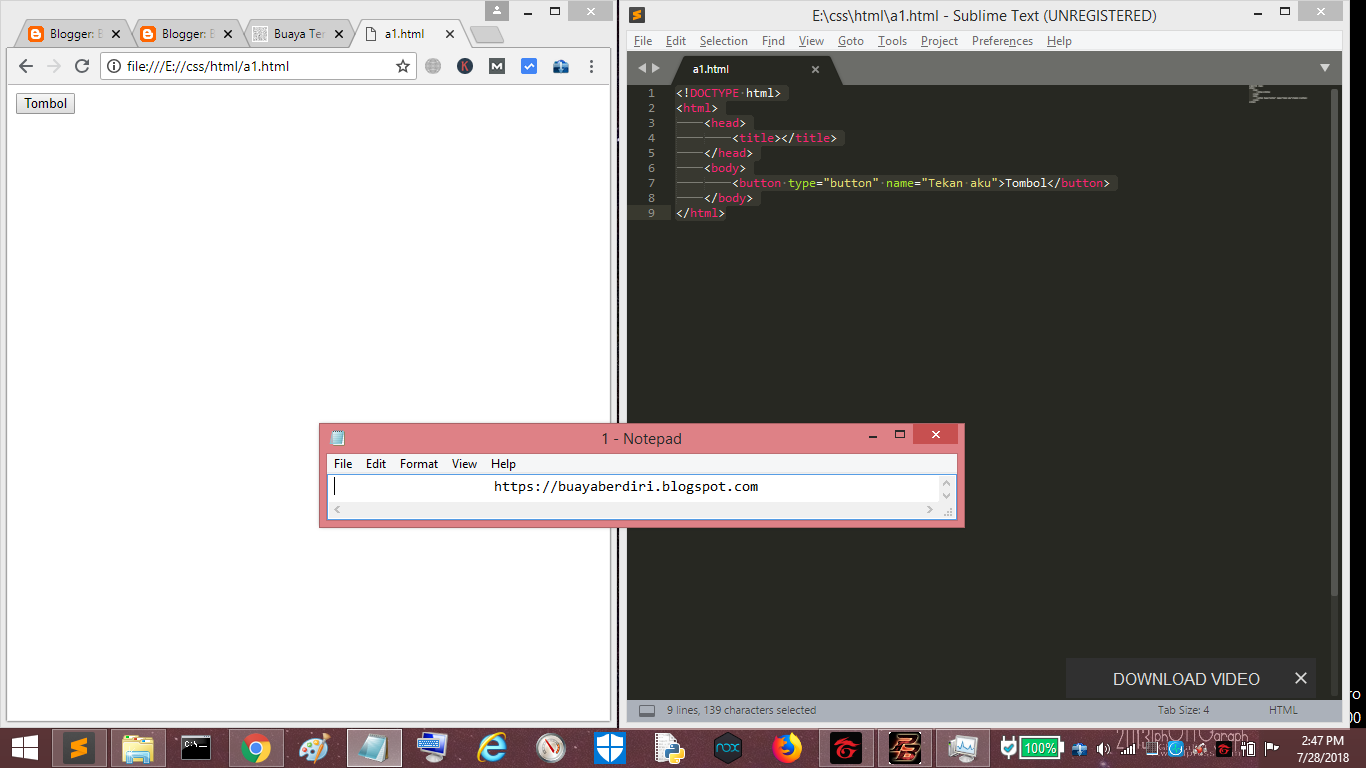Open the M extension in Chrome toolbar
The image size is (1366, 768).
click(x=497, y=66)
